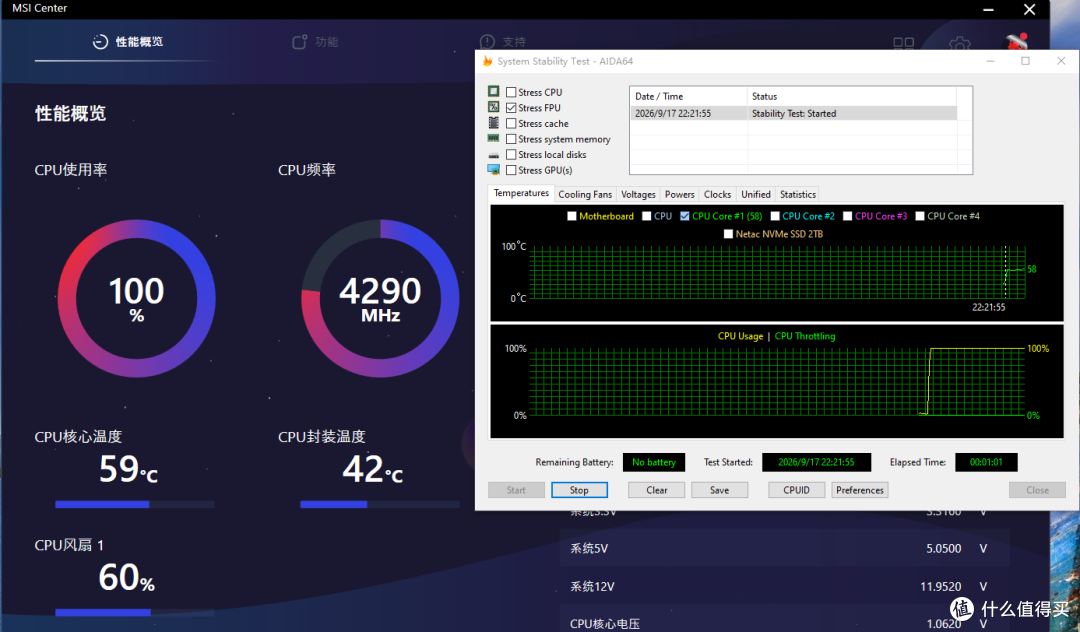This screenshot has height=632, width=1080.
Task: Click the Stress local disks drive icon
Action: pyautogui.click(x=493, y=155)
